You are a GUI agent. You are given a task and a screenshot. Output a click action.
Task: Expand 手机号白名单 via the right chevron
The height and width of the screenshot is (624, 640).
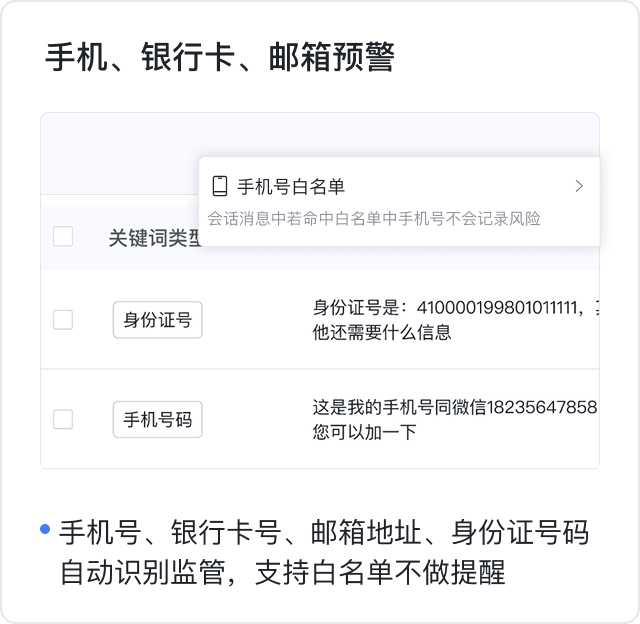coord(579,186)
